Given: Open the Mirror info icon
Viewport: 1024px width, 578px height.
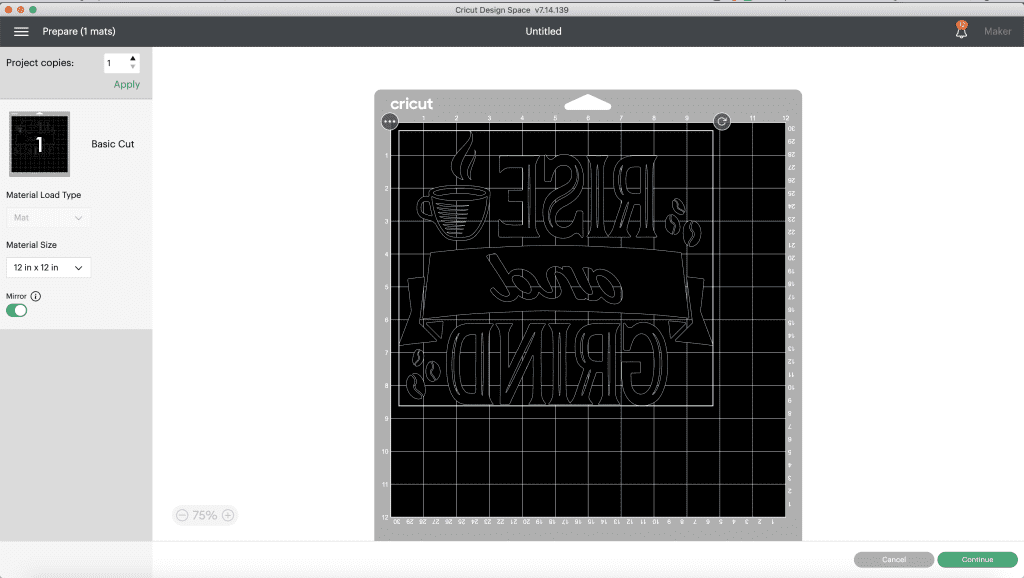Looking at the screenshot, I should 36,296.
